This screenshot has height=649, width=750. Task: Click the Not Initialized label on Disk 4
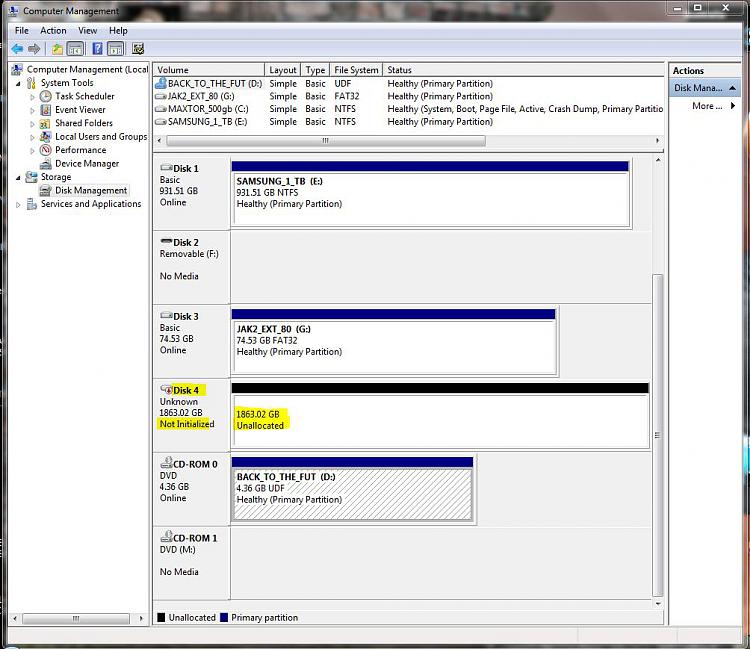(187, 424)
